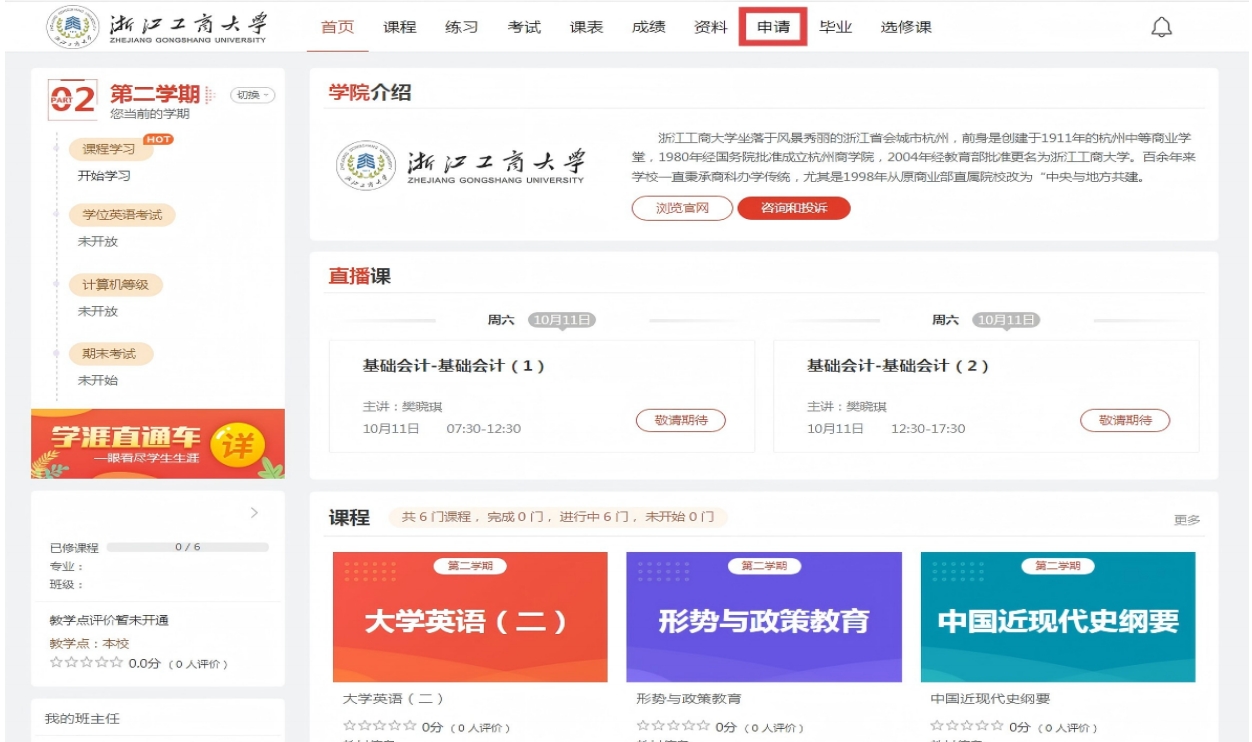This screenshot has width=1252, height=742.
Task: Click the 07:30-12:30 time text
Action: [484, 428]
